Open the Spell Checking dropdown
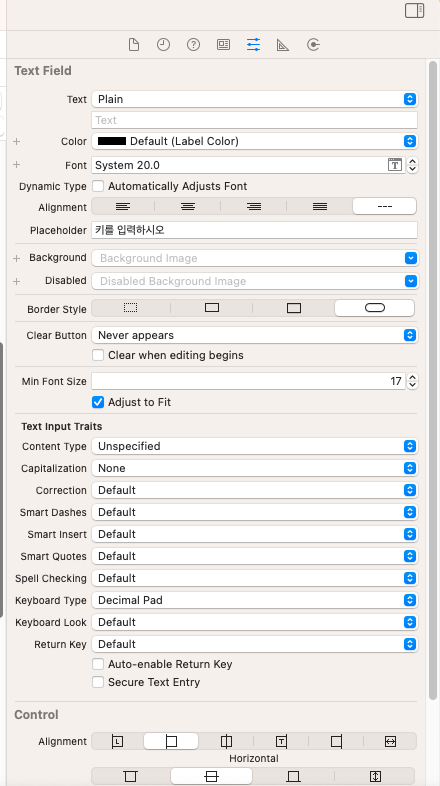This screenshot has height=786, width=440. click(x=255, y=578)
